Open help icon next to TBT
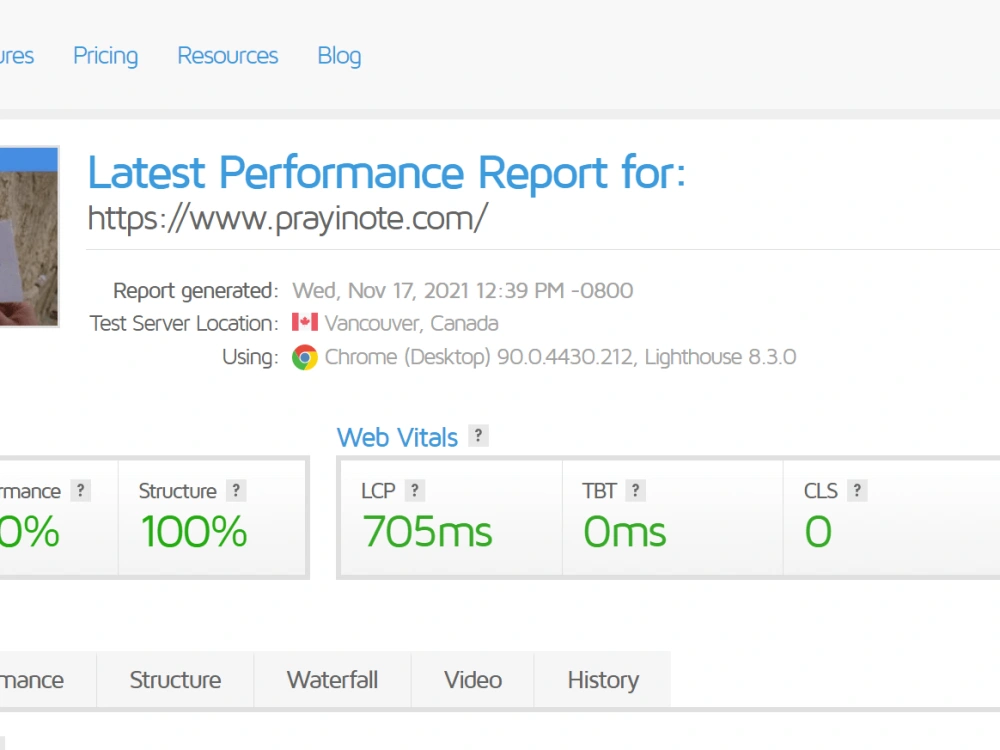1000x750 pixels. (x=636, y=490)
